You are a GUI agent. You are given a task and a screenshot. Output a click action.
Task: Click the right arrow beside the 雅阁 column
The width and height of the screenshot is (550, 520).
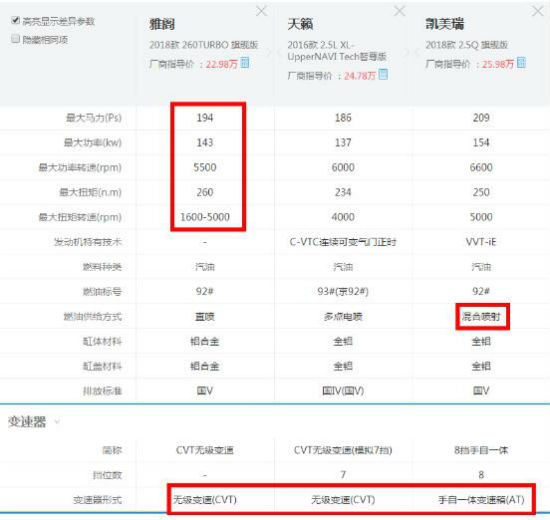pos(269,53)
